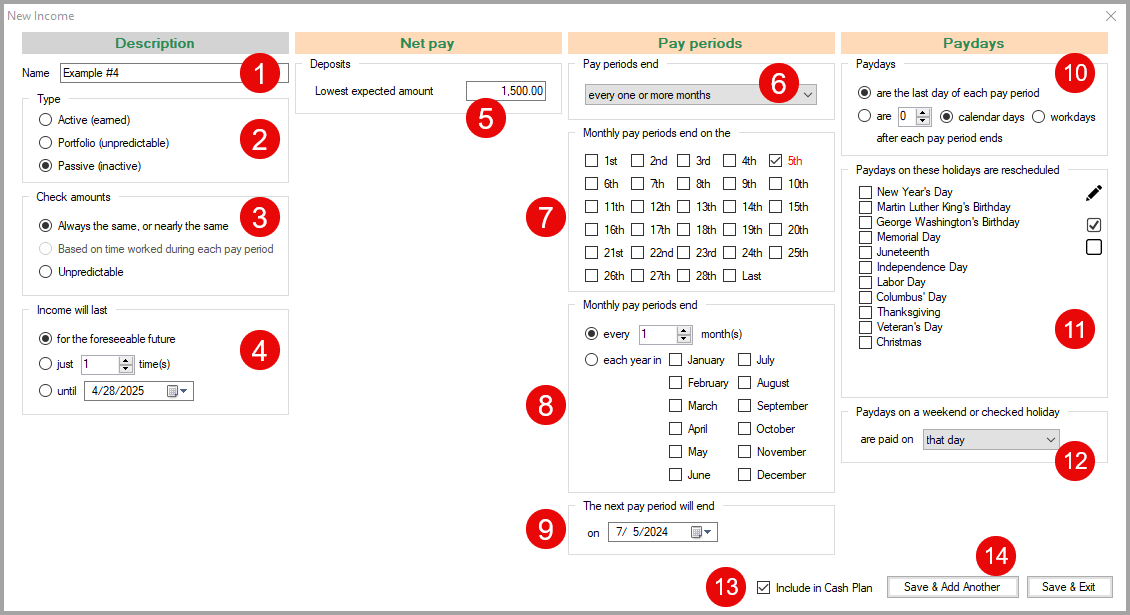Click Save & Add Another button

coord(952,587)
